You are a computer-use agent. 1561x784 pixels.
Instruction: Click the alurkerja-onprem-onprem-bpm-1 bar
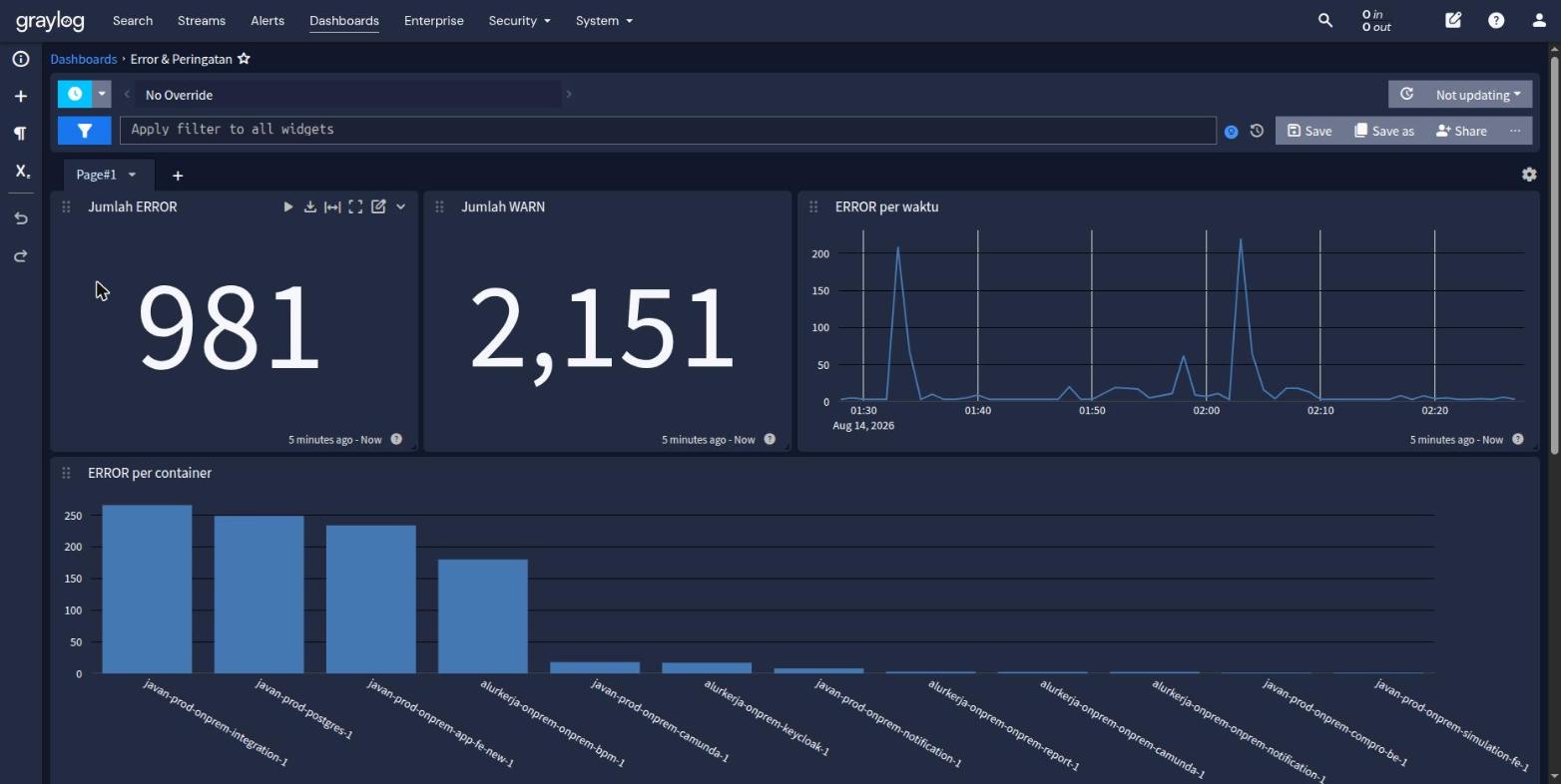483,616
